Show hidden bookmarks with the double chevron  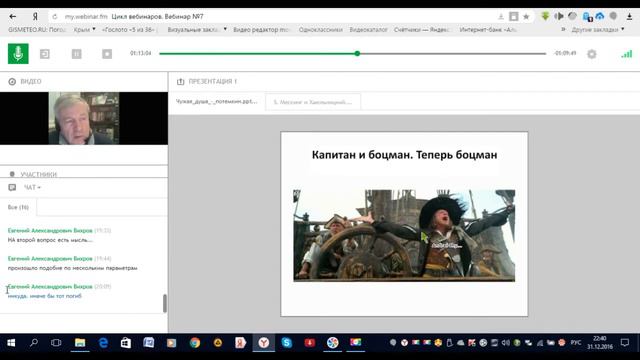coord(563,29)
